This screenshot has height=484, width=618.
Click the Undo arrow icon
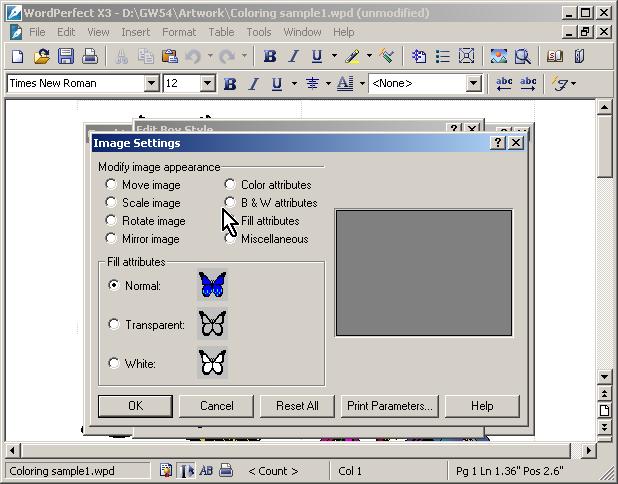tap(193, 56)
